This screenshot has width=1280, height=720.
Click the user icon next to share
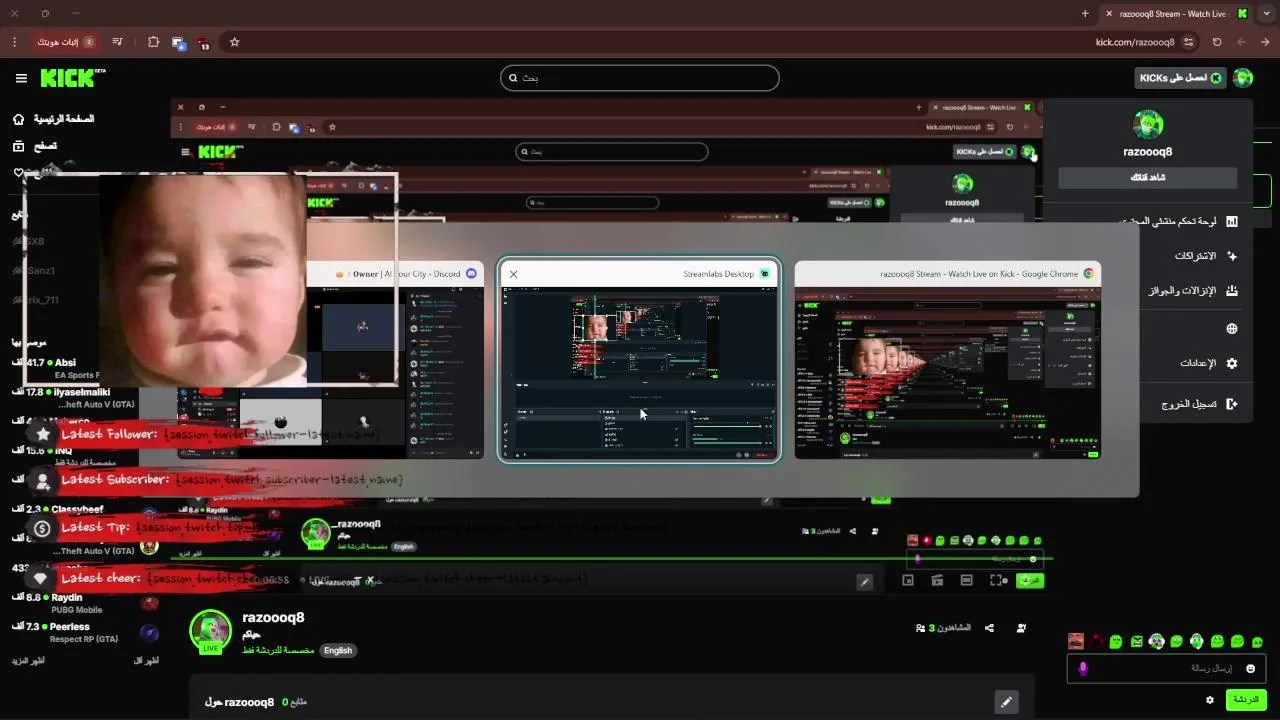[1021, 628]
